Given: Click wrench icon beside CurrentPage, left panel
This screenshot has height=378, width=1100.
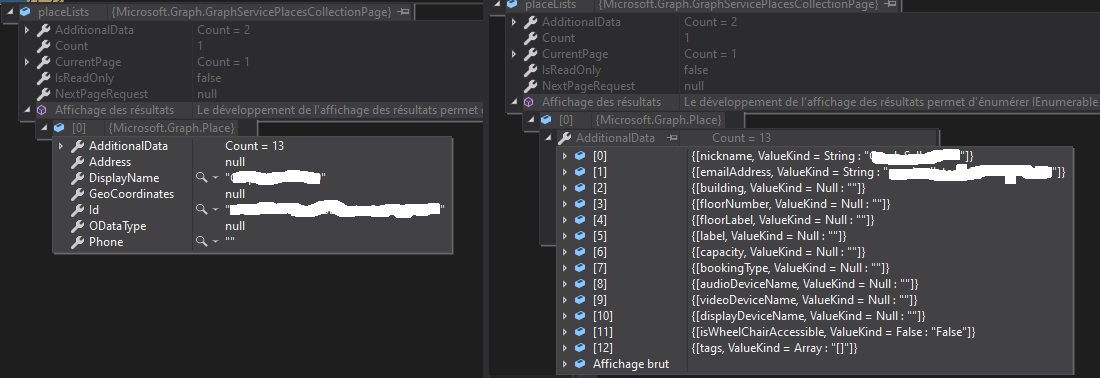Looking at the screenshot, I should coord(43,62).
